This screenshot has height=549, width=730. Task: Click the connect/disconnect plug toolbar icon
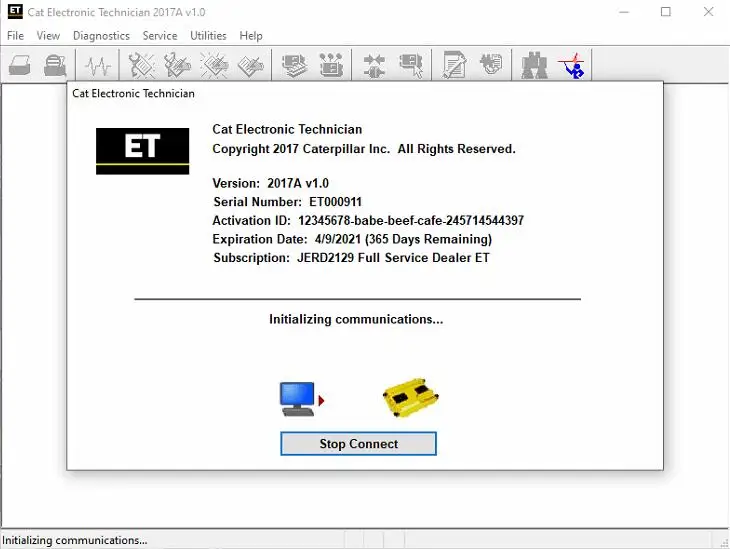374,66
